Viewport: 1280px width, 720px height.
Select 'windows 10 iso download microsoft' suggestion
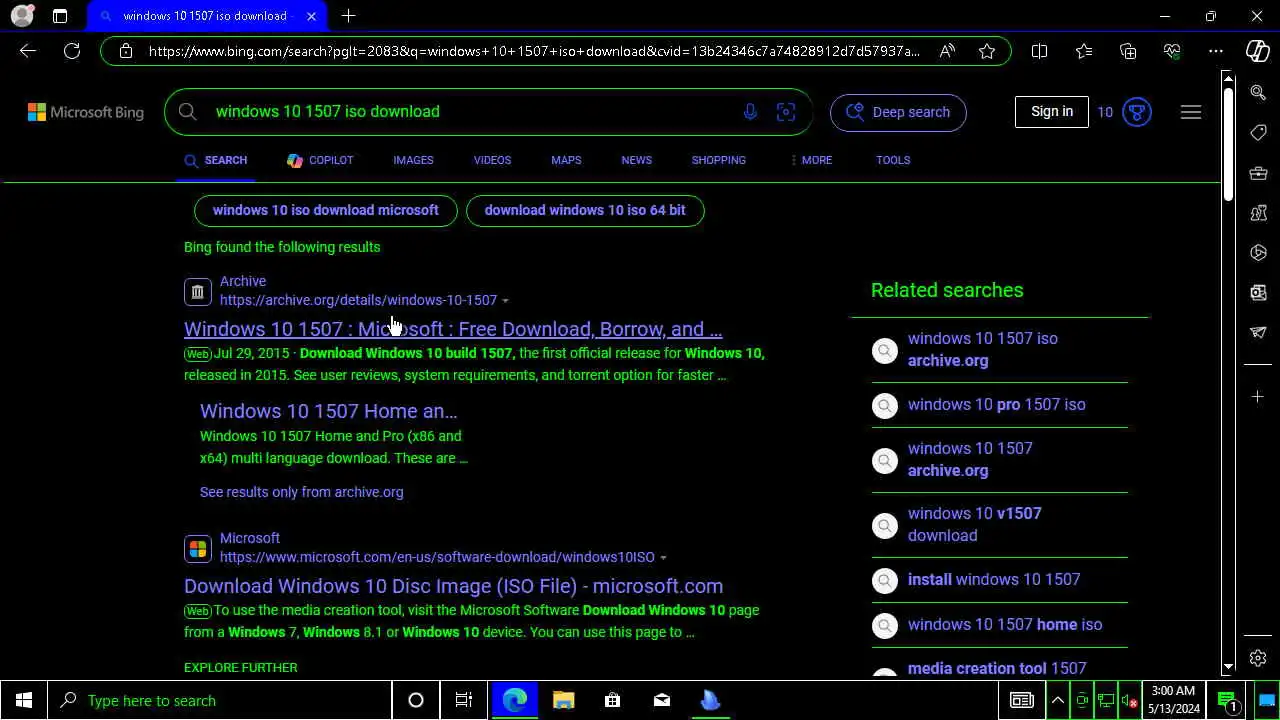pos(326,211)
